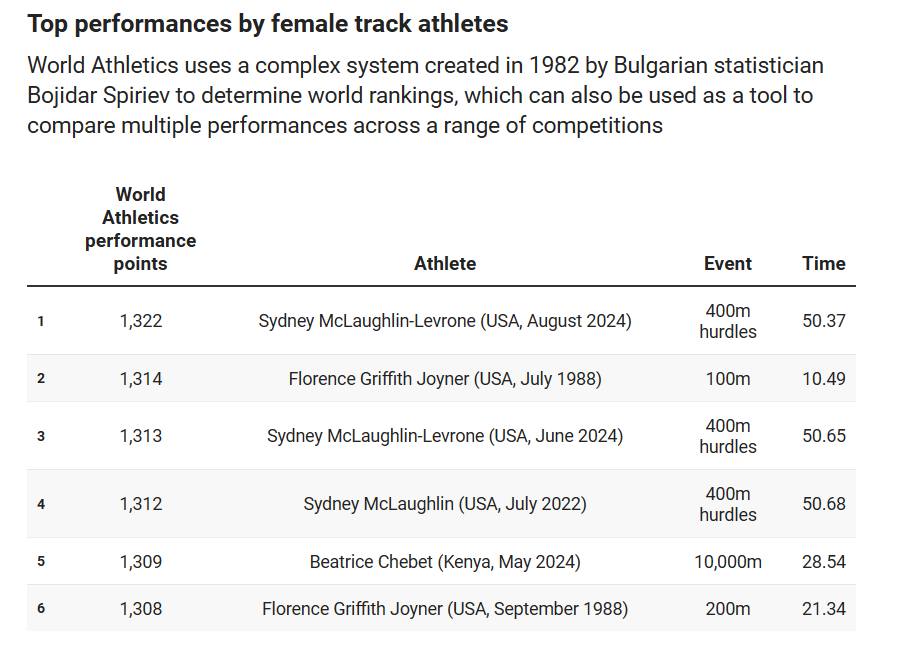Screen dimensions: 899x653
Task: Click the 200m event cell
Action: point(727,609)
